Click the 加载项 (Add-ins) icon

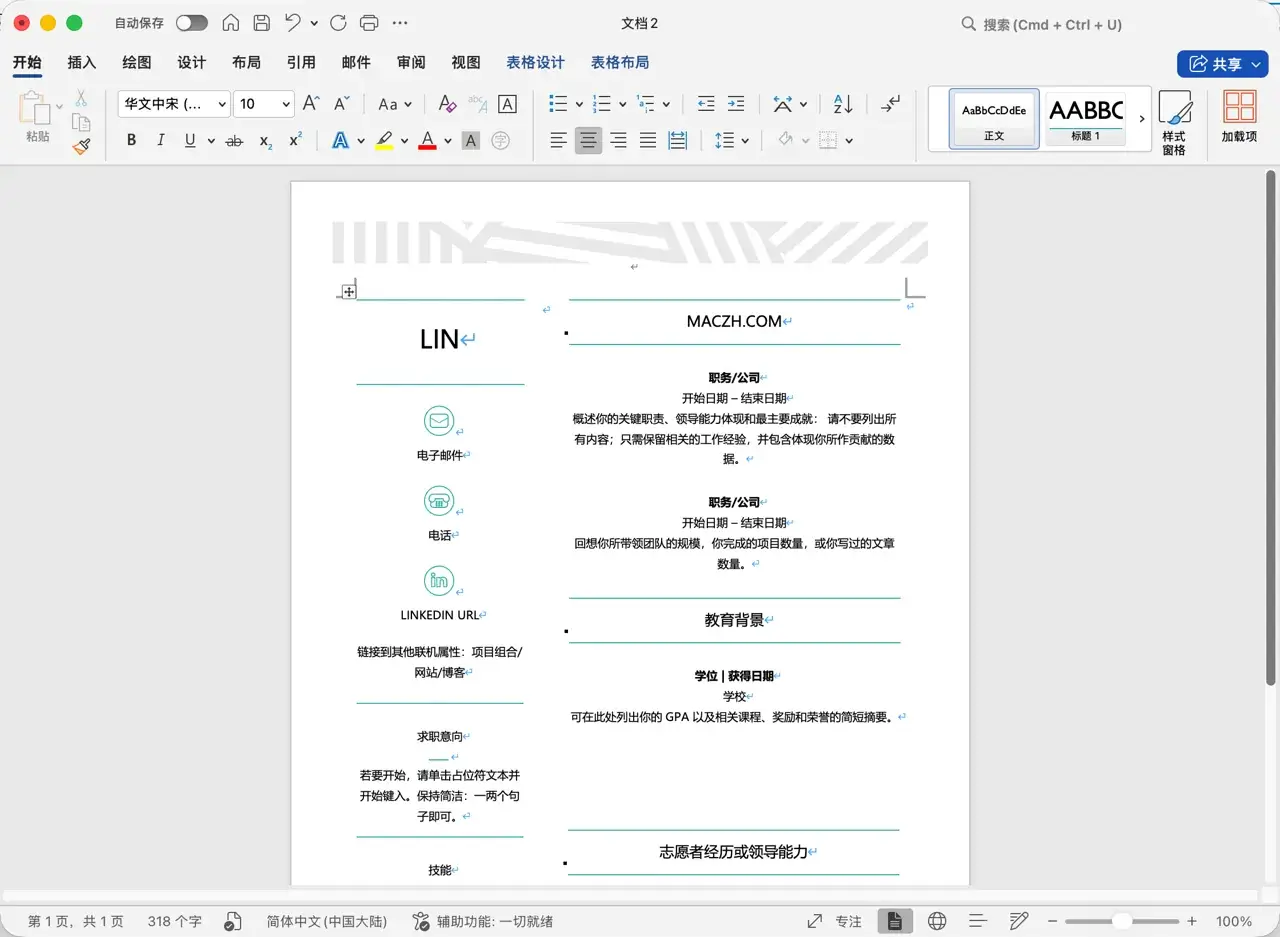pyautogui.click(x=1240, y=119)
